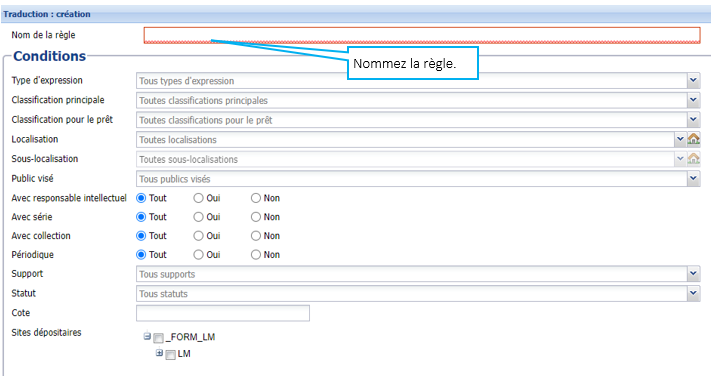Open the Support dropdown arrow
This screenshot has width=716, height=376.
(x=693, y=274)
